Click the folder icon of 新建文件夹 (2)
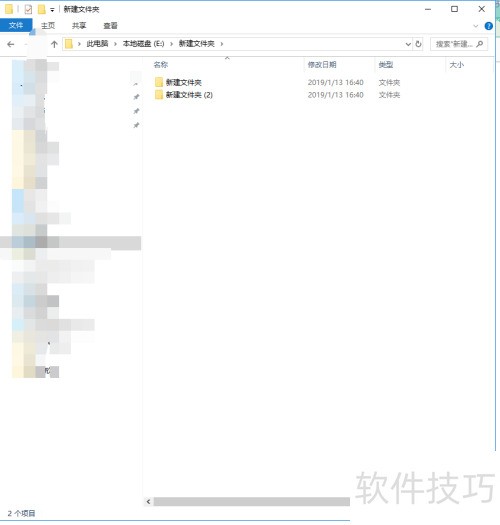Viewport: 500px width, 525px height. coord(159,95)
